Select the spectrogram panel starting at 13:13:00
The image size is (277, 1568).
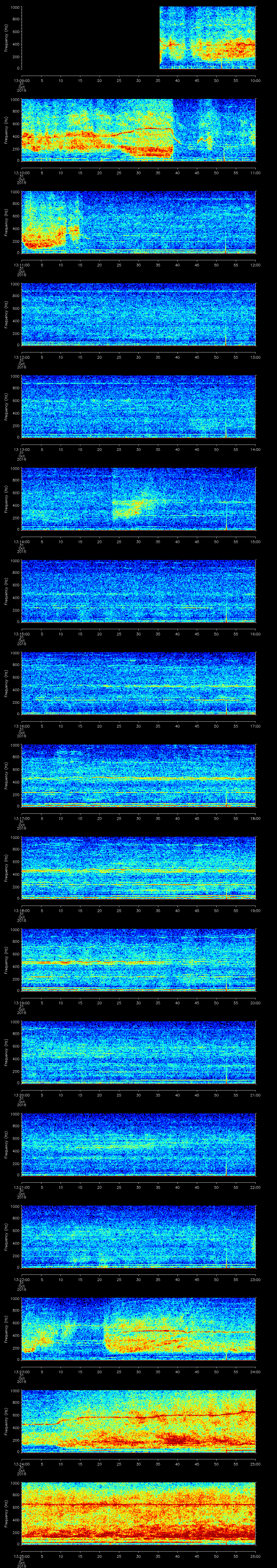point(139,407)
